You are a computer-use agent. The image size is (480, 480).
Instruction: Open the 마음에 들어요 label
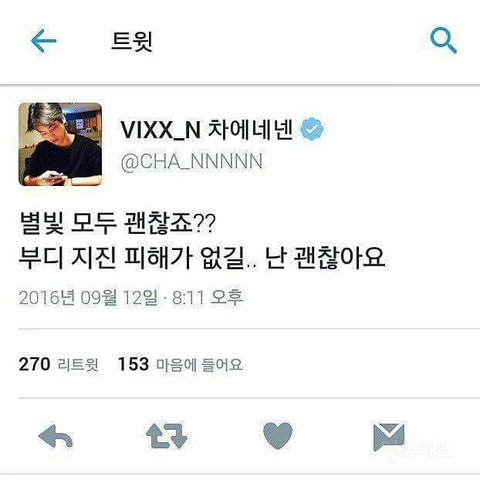[x=199, y=364]
